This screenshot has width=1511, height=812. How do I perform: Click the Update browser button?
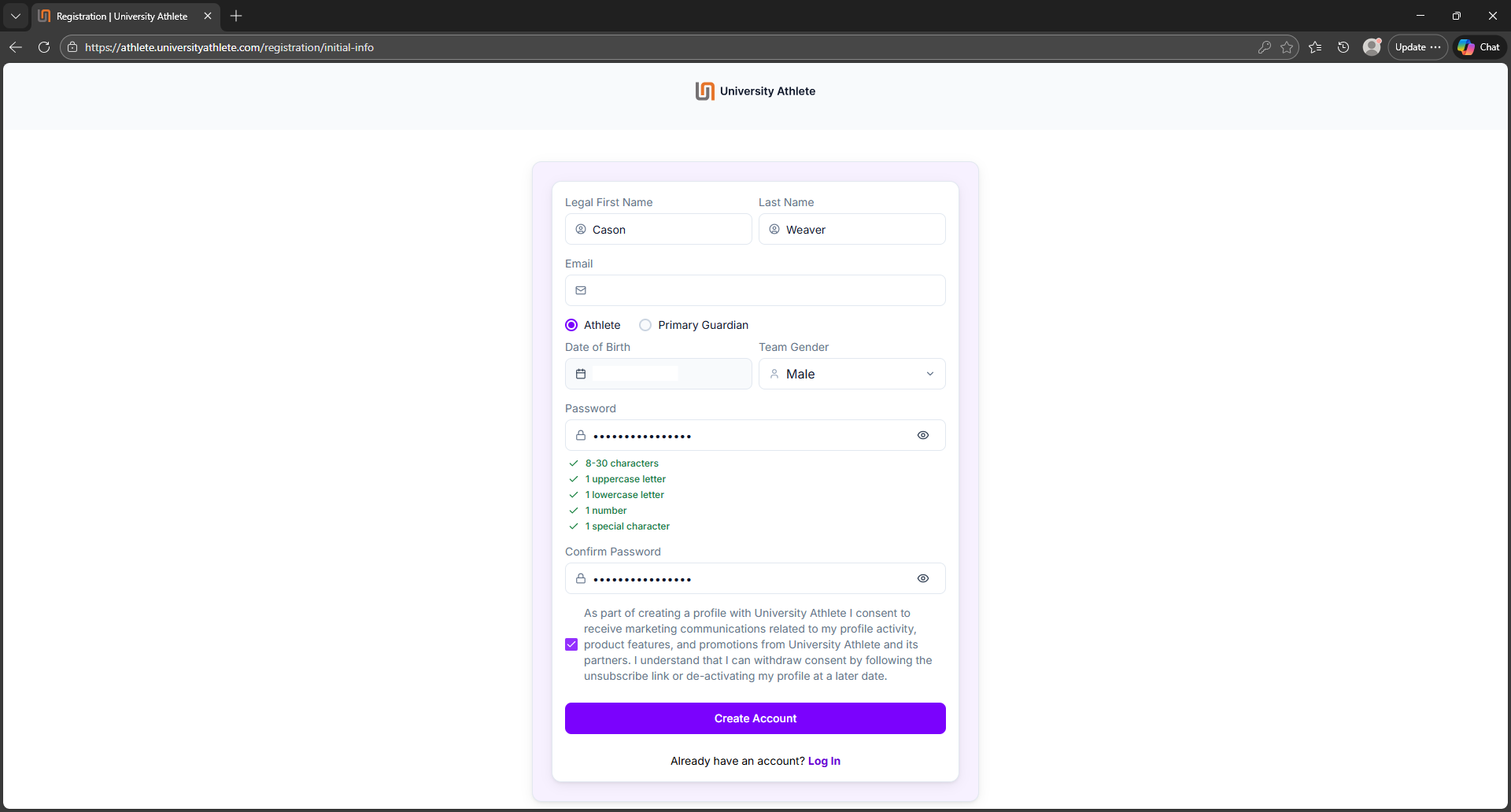(x=1417, y=47)
